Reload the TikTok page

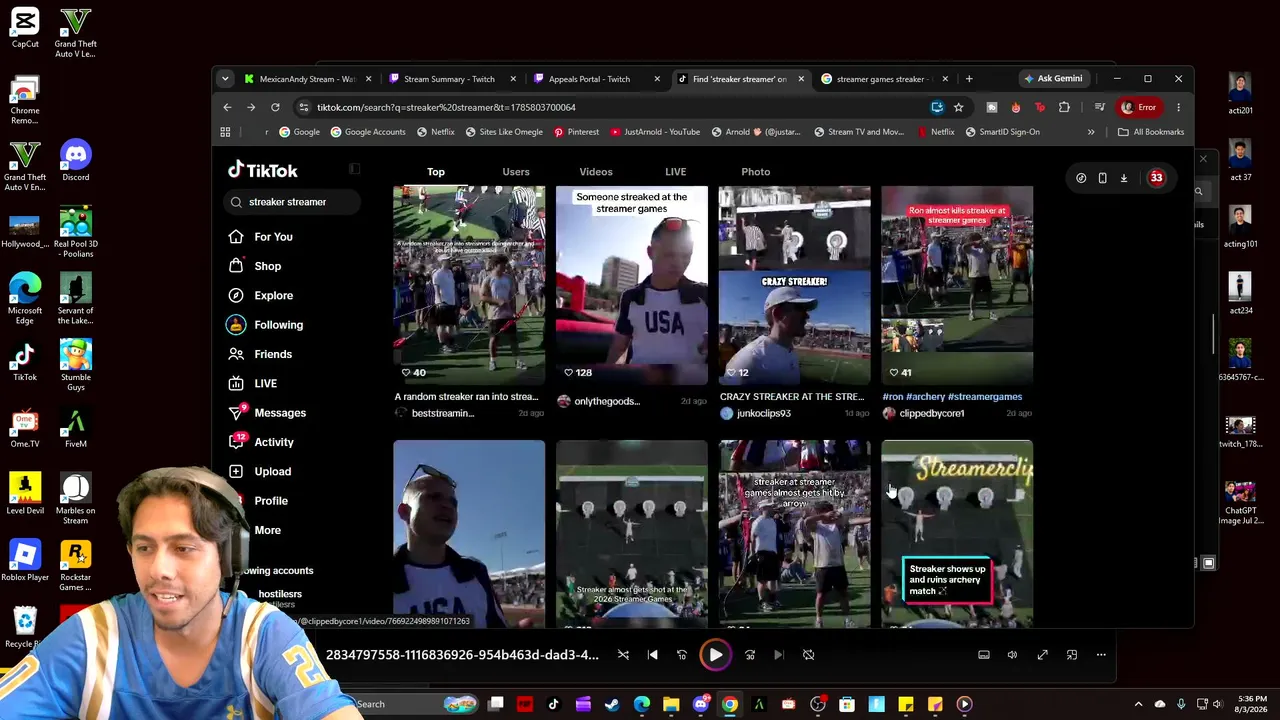(x=275, y=107)
